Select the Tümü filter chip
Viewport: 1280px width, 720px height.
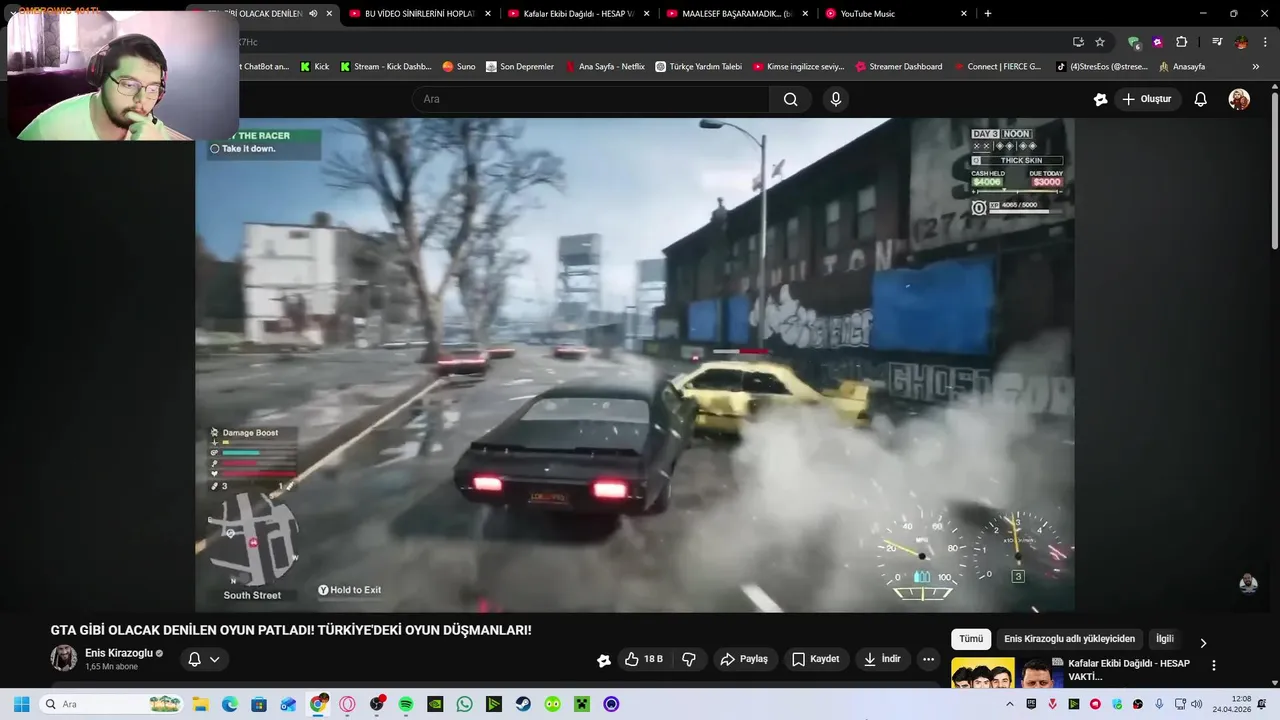pos(971,639)
